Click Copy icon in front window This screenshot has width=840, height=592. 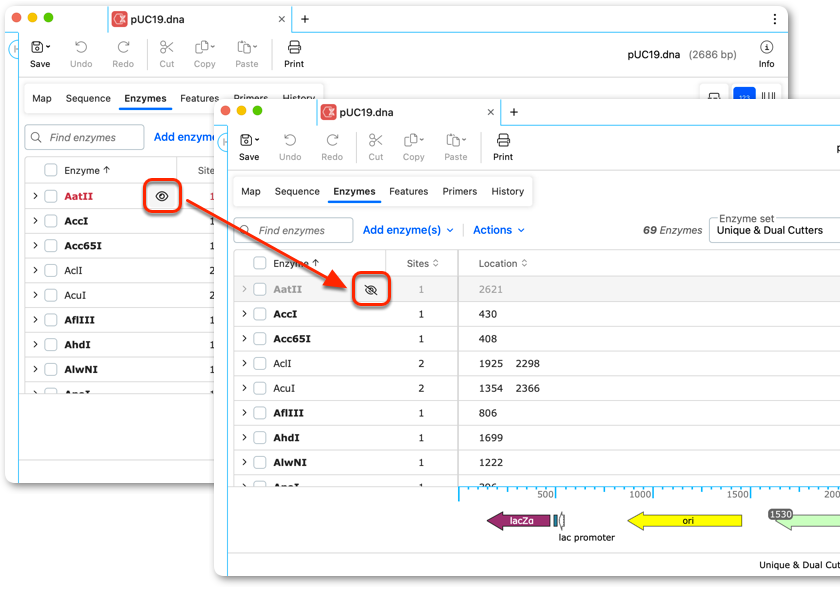point(412,140)
